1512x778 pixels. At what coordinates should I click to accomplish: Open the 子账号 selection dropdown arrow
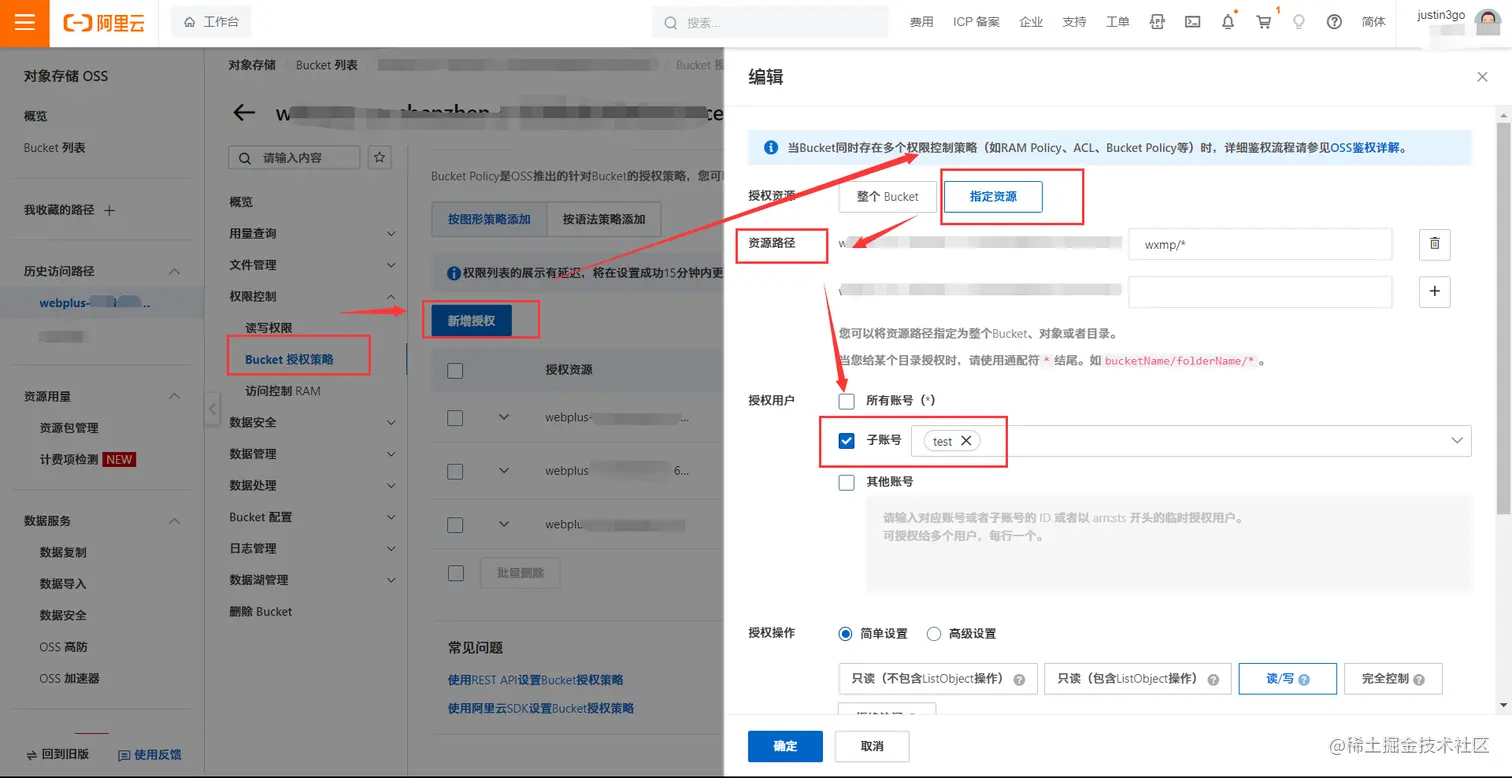pyautogui.click(x=1457, y=440)
